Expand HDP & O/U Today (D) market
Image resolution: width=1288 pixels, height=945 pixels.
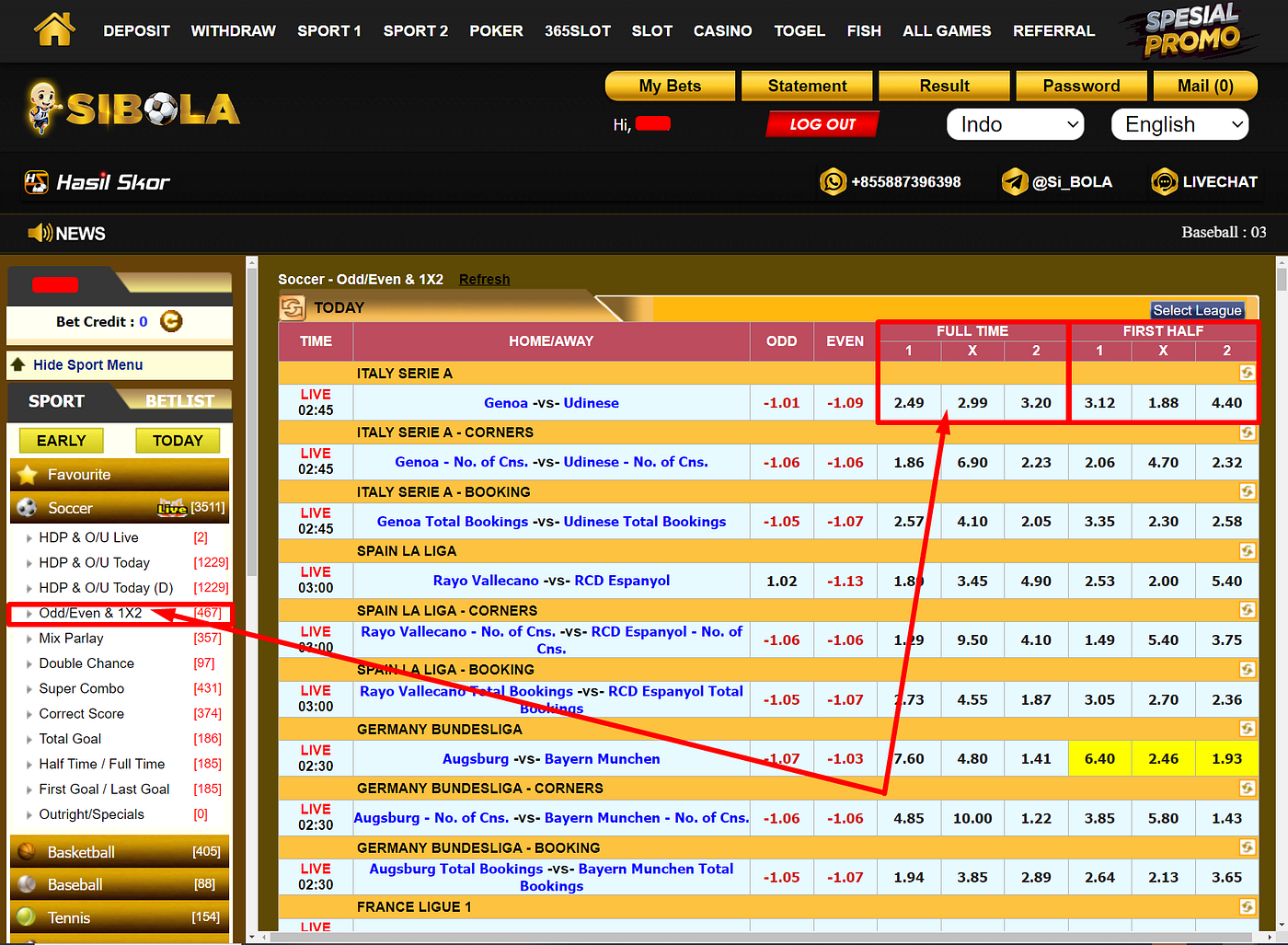(106, 588)
